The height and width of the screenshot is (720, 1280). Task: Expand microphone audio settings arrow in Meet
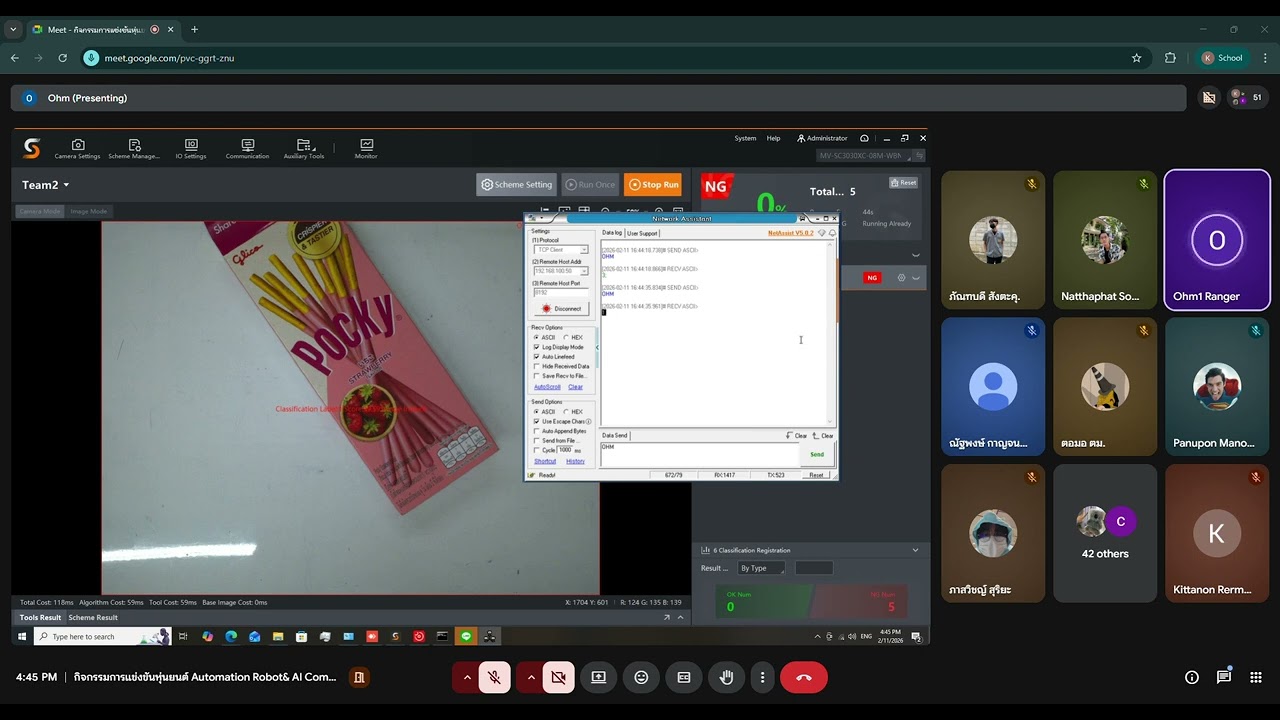(467, 677)
